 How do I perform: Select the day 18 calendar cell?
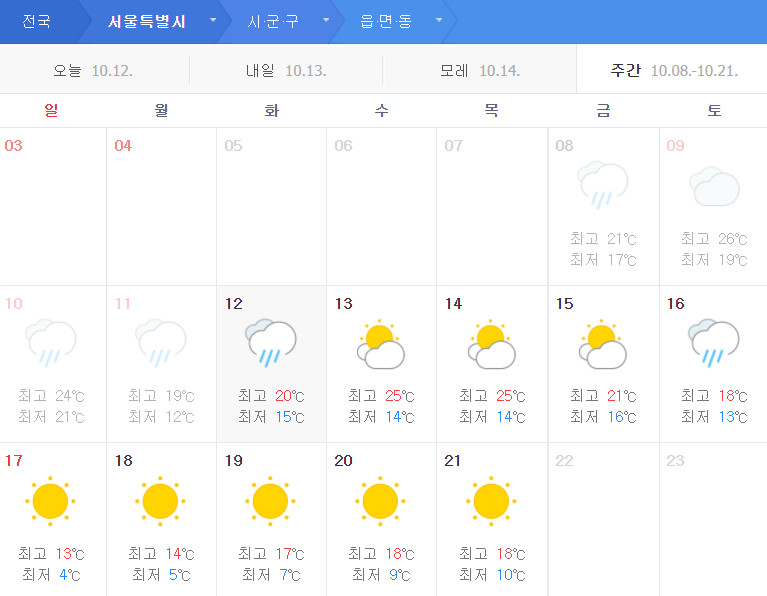[160, 519]
